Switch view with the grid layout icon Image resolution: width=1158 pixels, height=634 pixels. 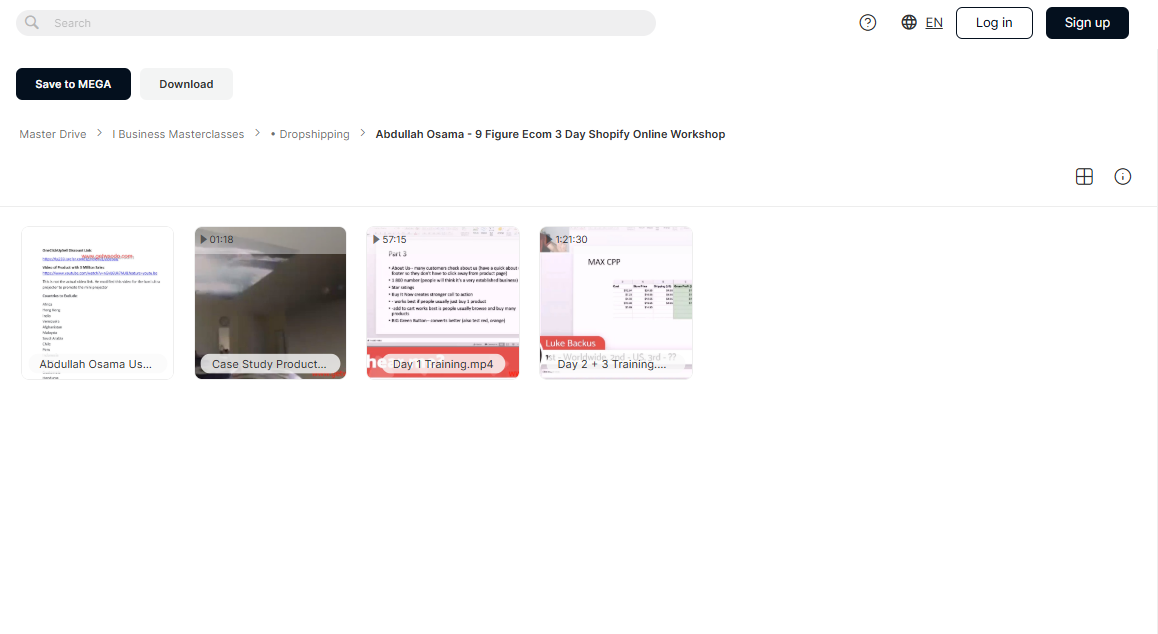[1084, 177]
